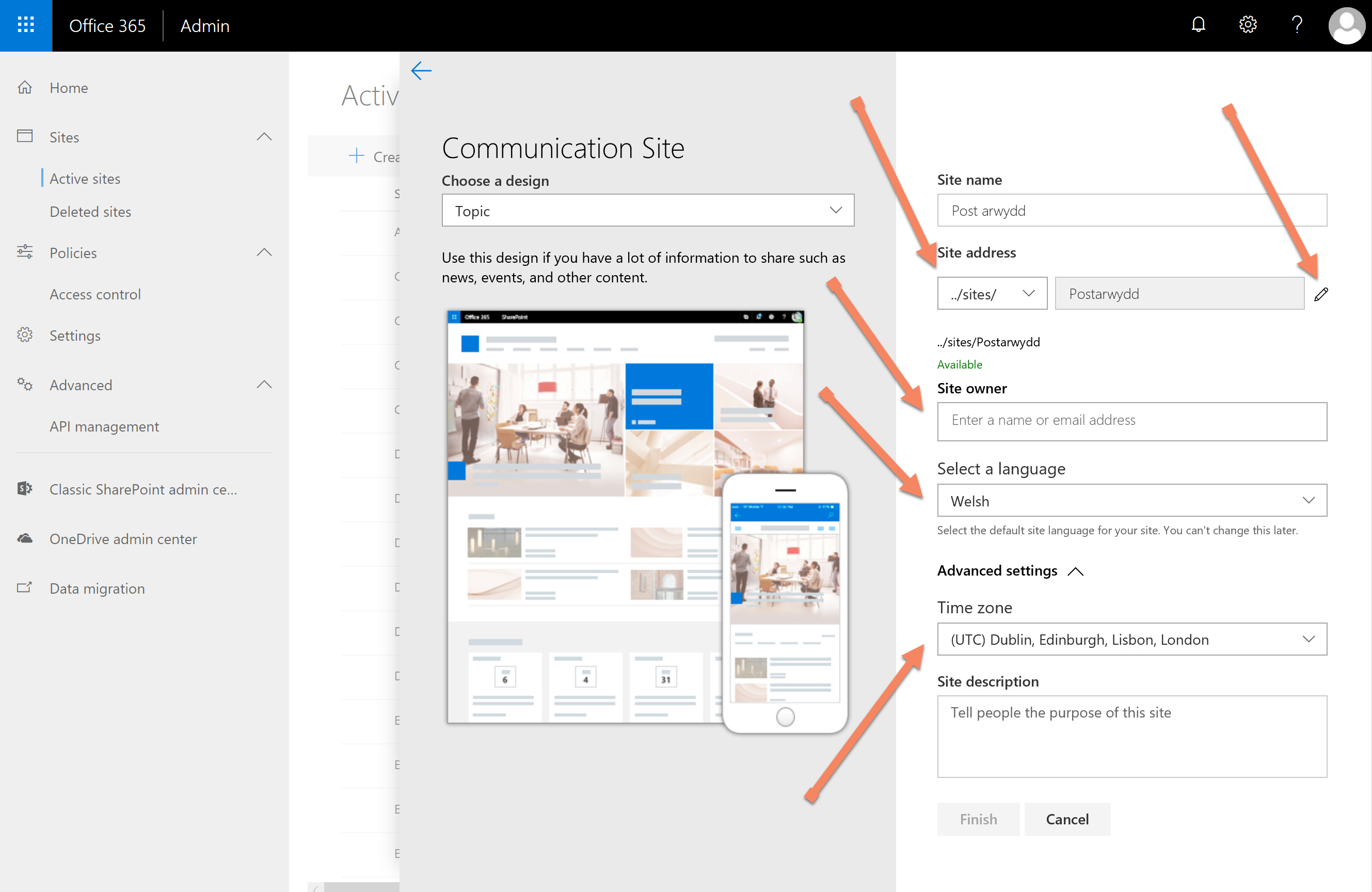Click the account profile avatar
This screenshot has height=892, width=1372.
1346,25
